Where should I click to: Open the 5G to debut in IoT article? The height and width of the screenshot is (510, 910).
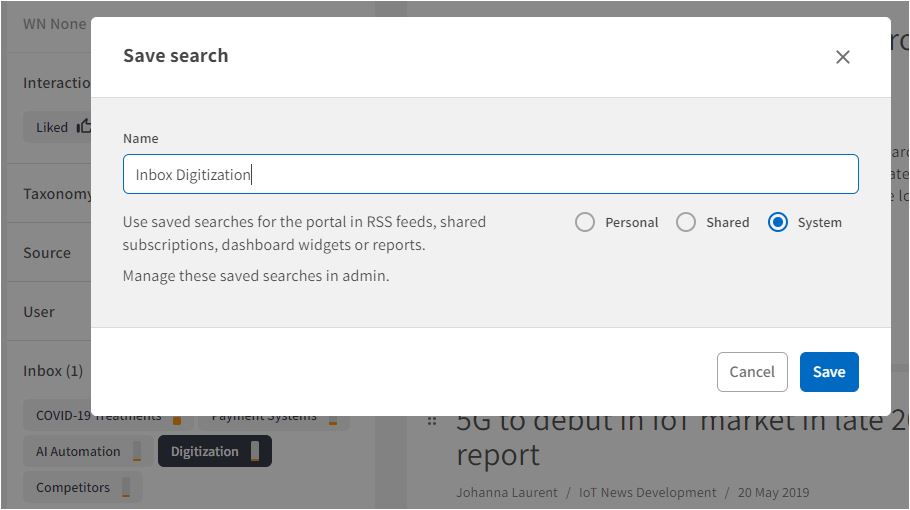pyautogui.click(x=682, y=439)
